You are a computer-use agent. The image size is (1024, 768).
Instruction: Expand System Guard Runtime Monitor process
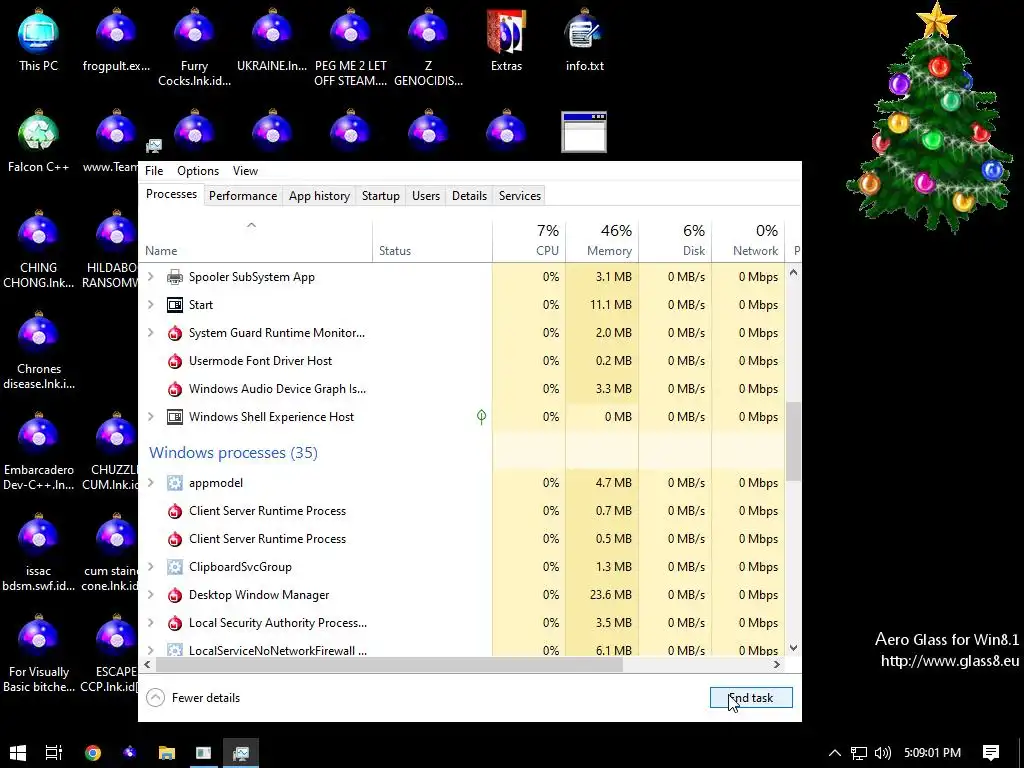(x=151, y=333)
